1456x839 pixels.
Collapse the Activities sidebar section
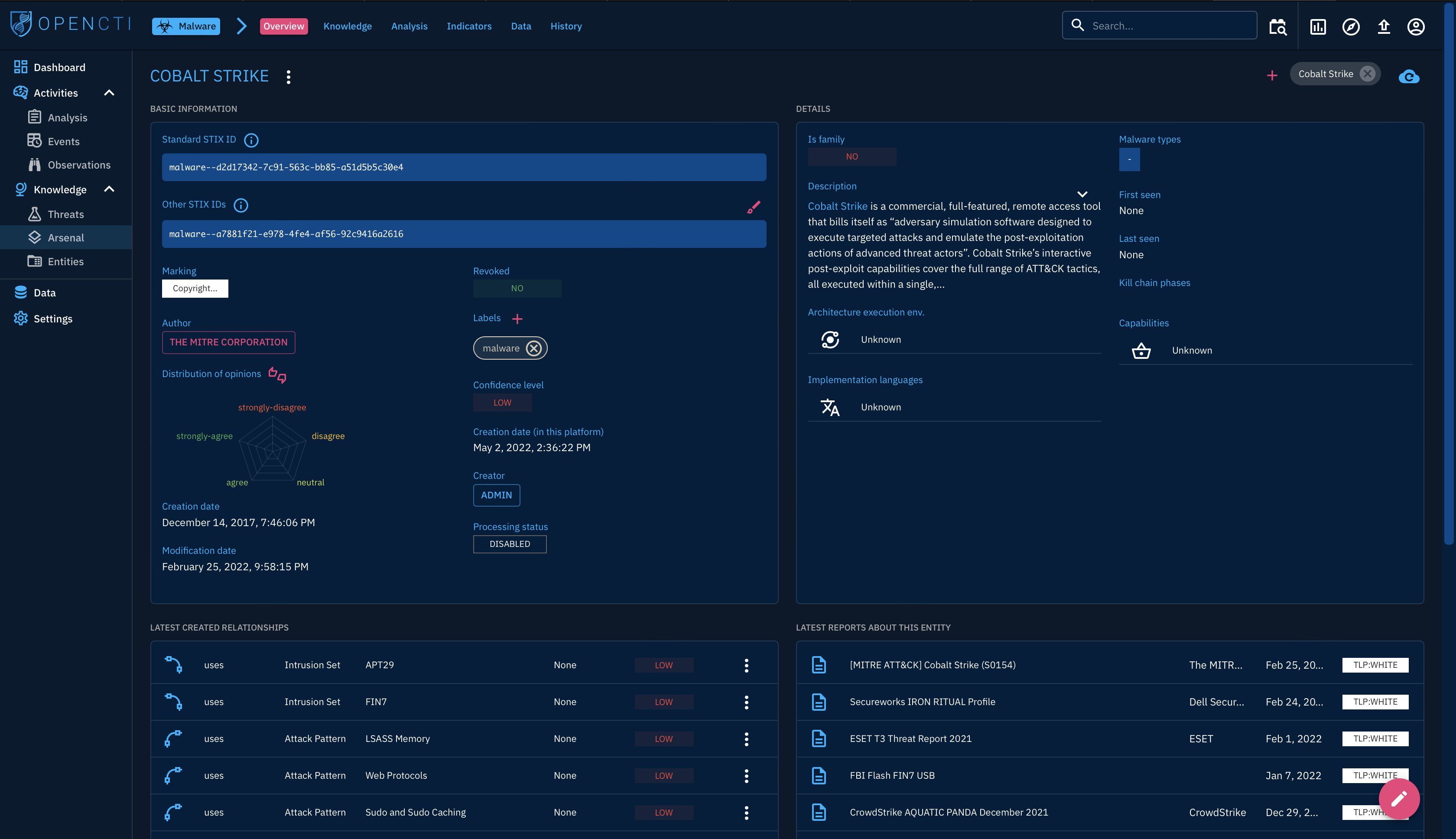109,93
